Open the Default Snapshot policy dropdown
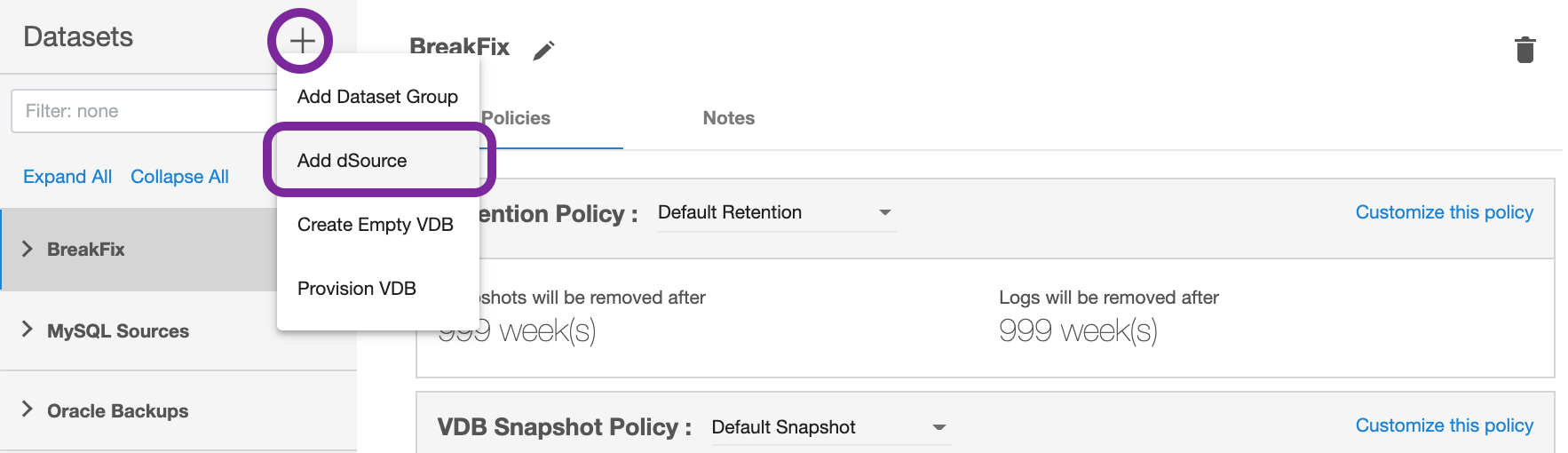Image resolution: width=1568 pixels, height=453 pixels. tap(828, 427)
